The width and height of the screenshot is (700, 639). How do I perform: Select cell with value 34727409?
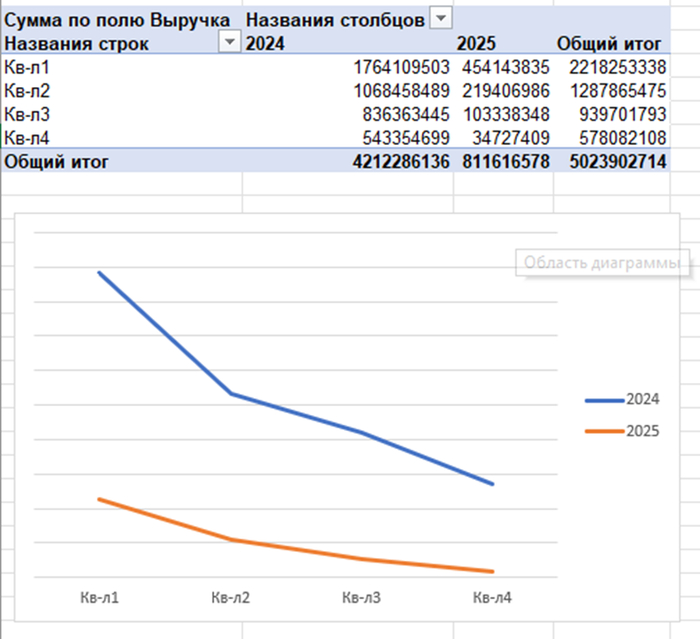point(506,136)
